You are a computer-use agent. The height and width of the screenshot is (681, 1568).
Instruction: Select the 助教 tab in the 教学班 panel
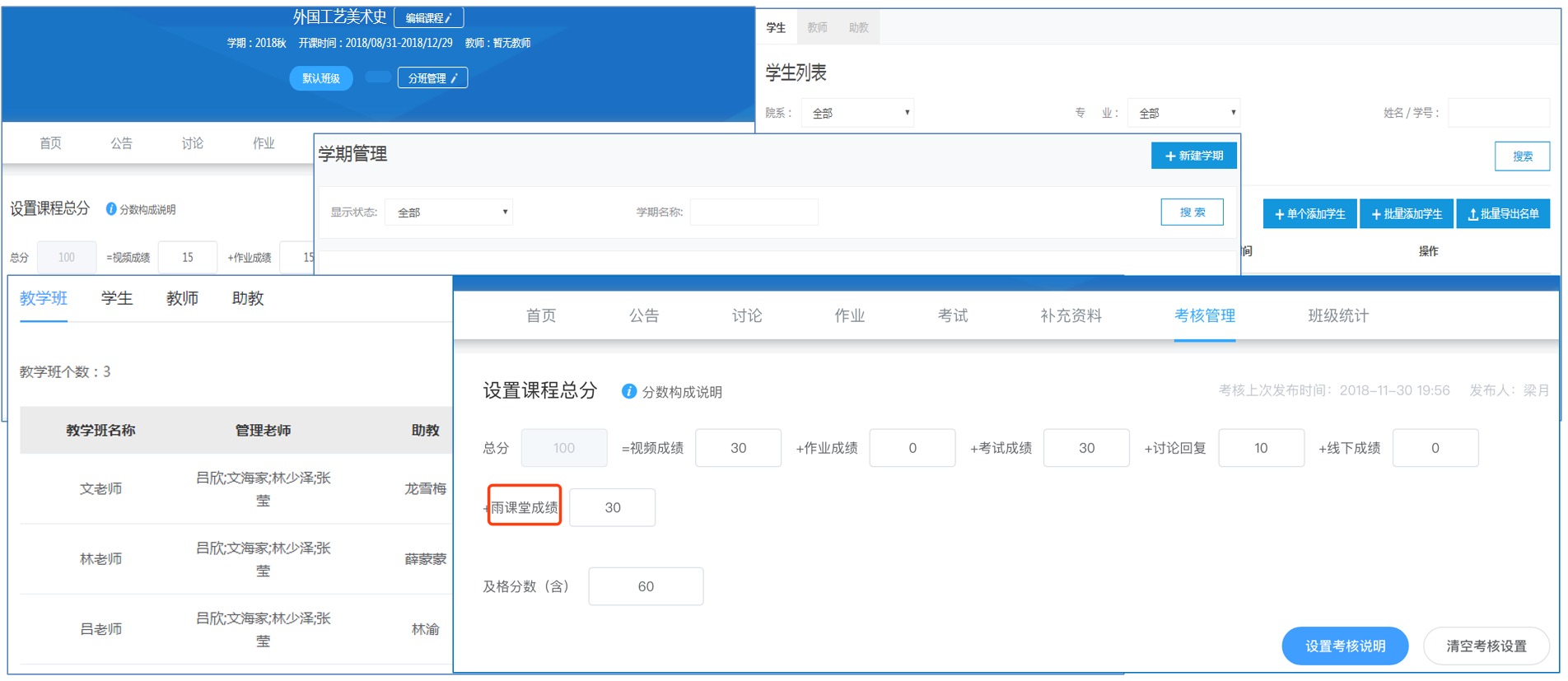(x=248, y=298)
